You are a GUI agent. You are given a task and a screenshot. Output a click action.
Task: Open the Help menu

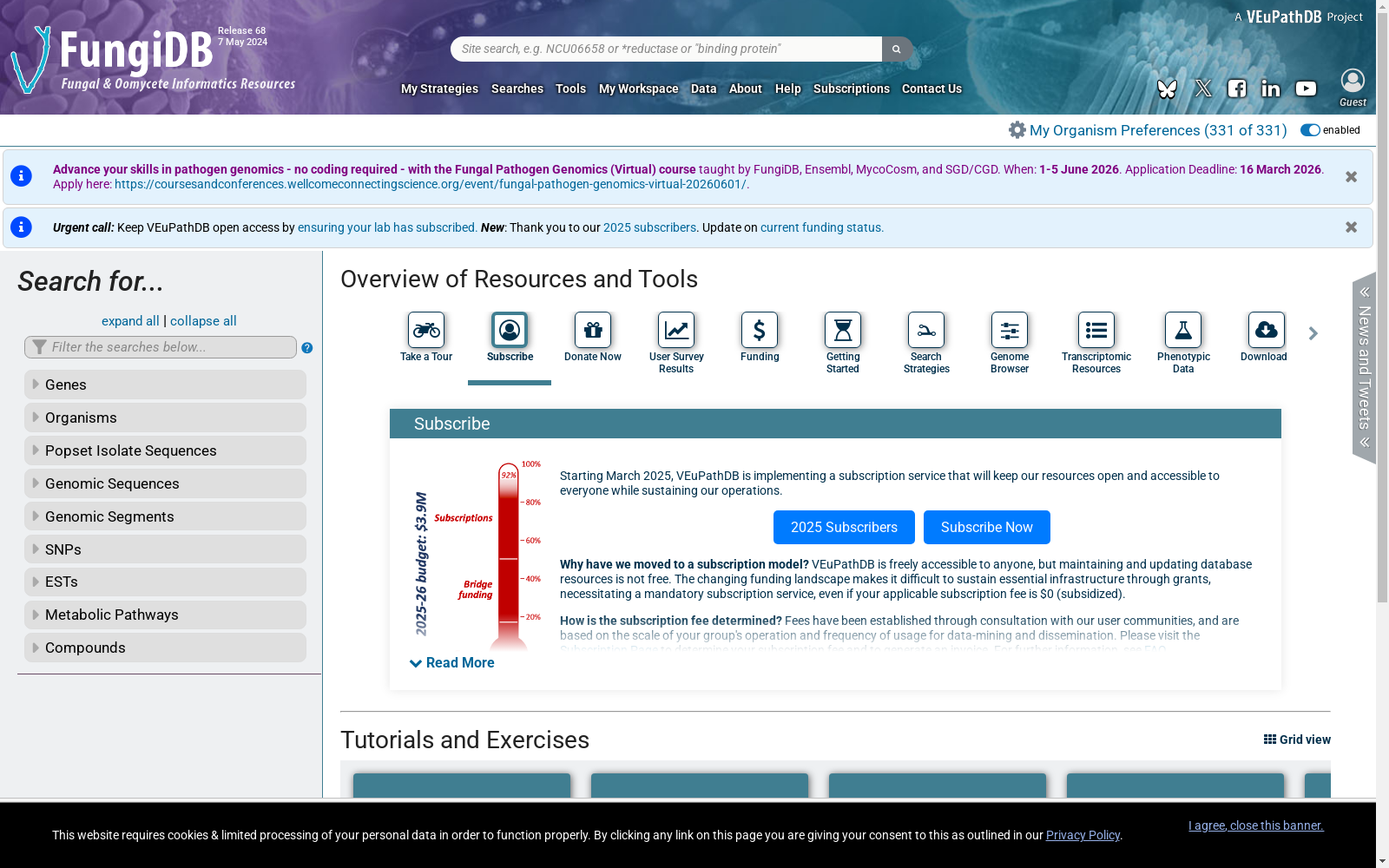coord(788,89)
